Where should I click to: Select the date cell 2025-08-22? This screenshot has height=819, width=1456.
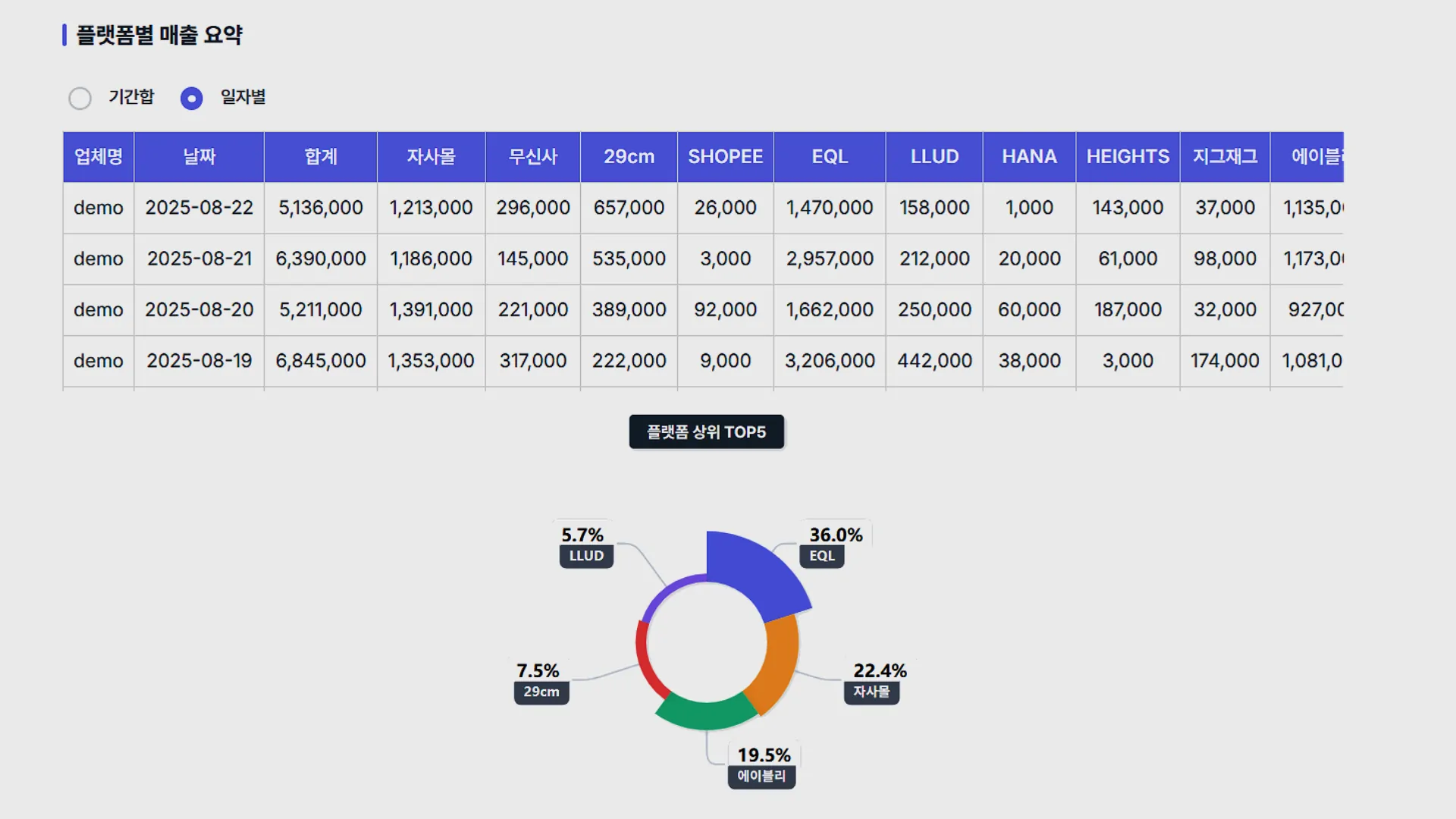point(199,208)
